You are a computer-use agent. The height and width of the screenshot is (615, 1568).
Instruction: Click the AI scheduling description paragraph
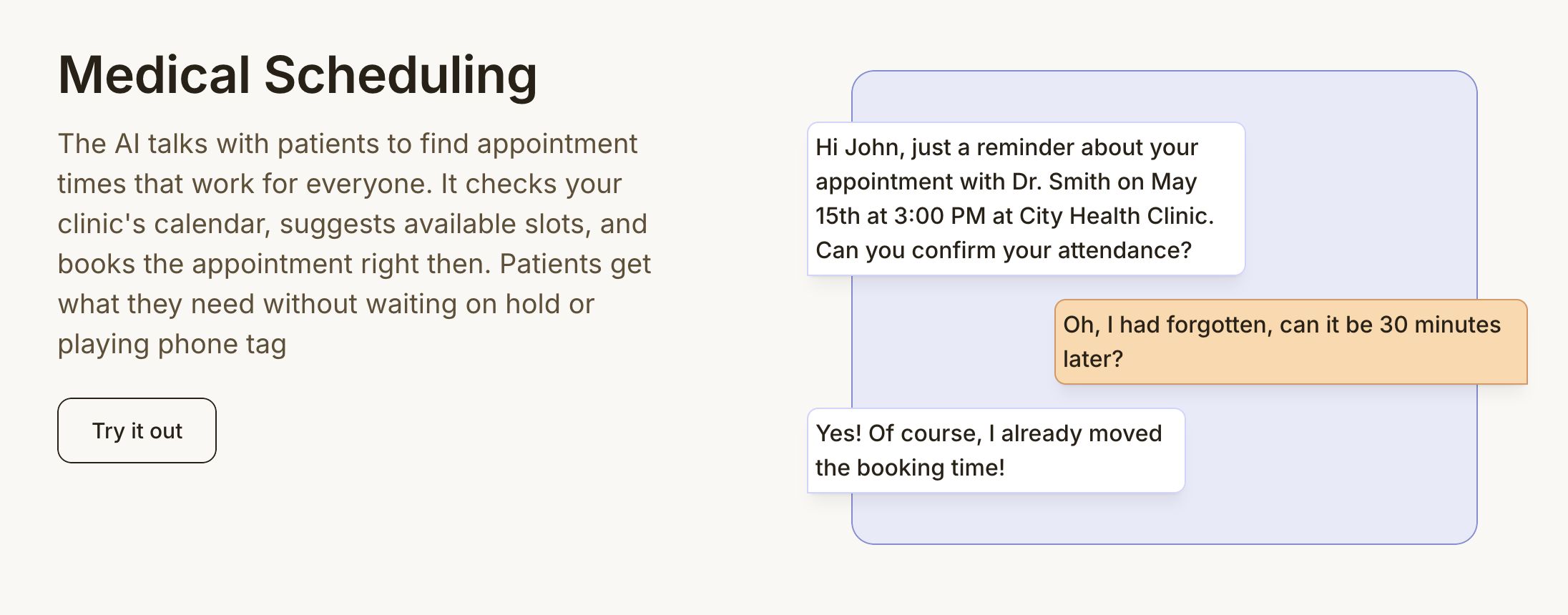[x=354, y=244]
